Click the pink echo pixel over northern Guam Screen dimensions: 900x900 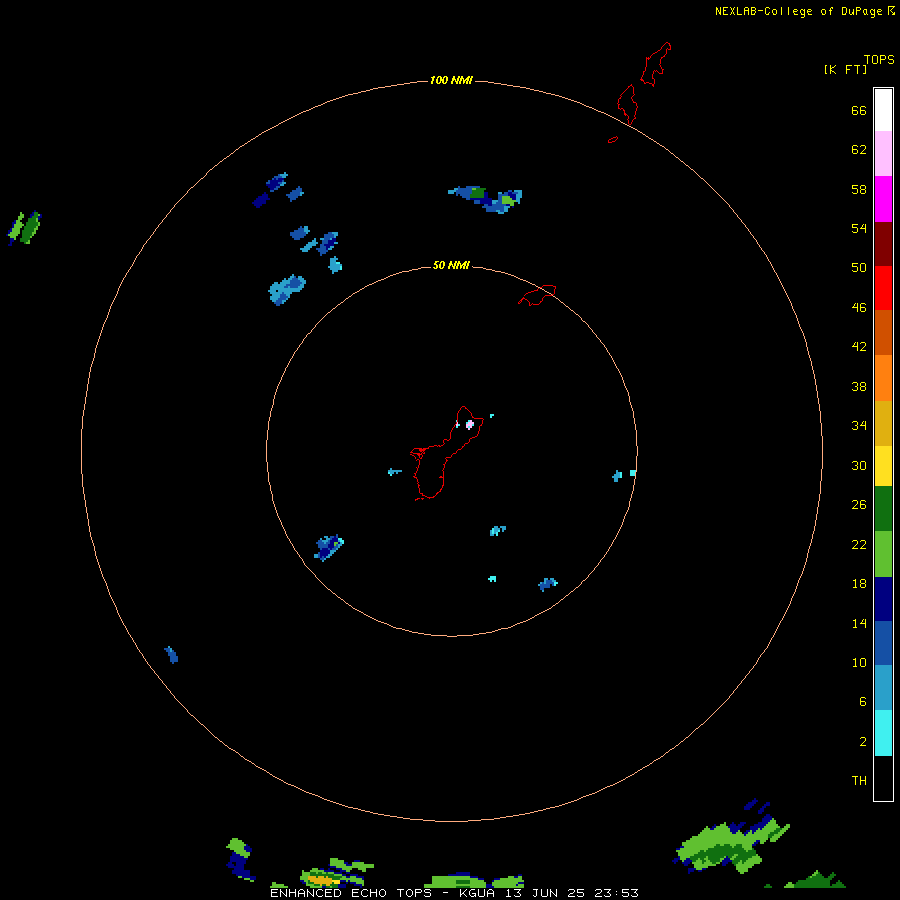(470, 425)
